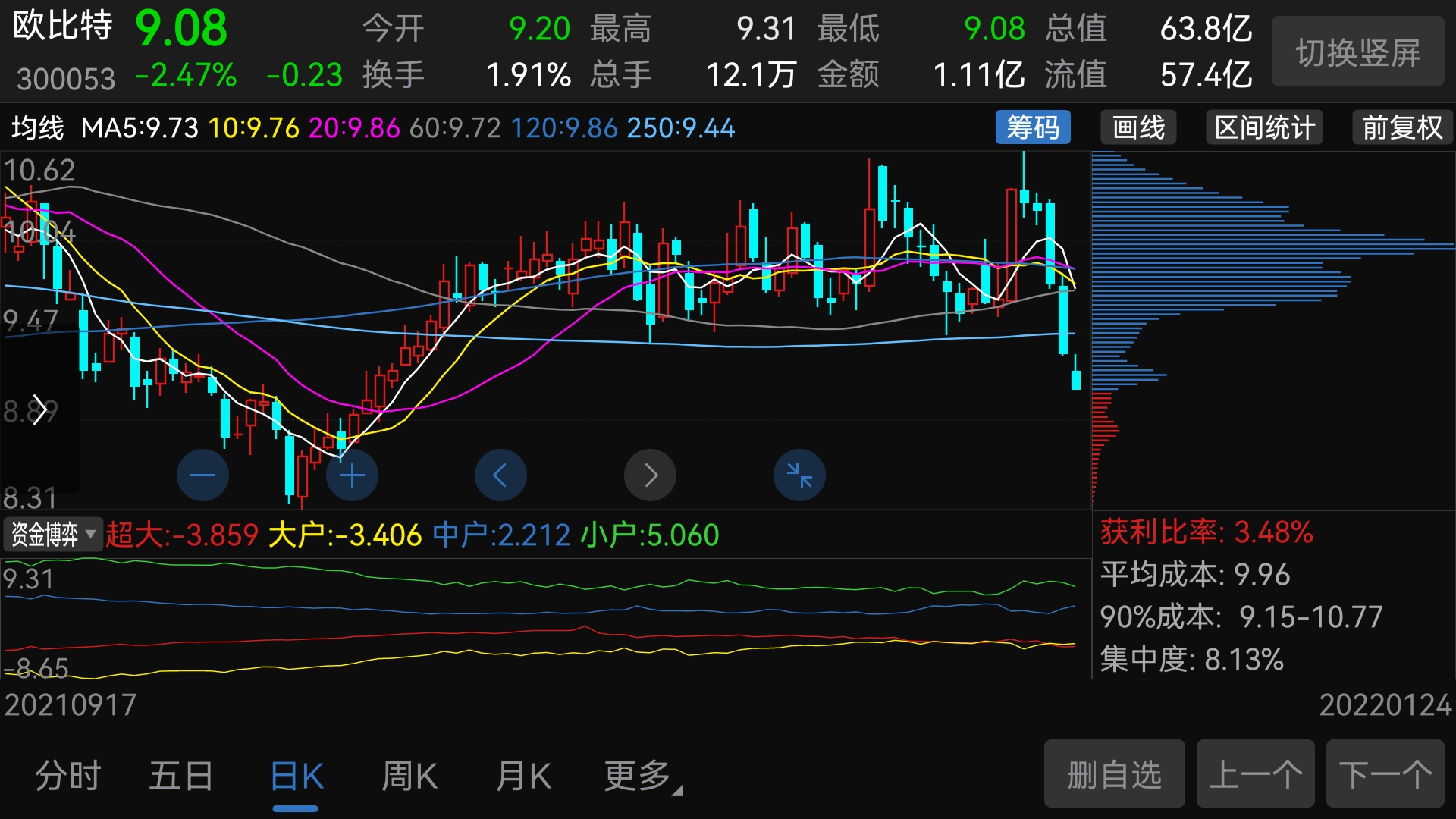
Task: Click price axis label 10.62
Action: pyautogui.click(x=39, y=170)
